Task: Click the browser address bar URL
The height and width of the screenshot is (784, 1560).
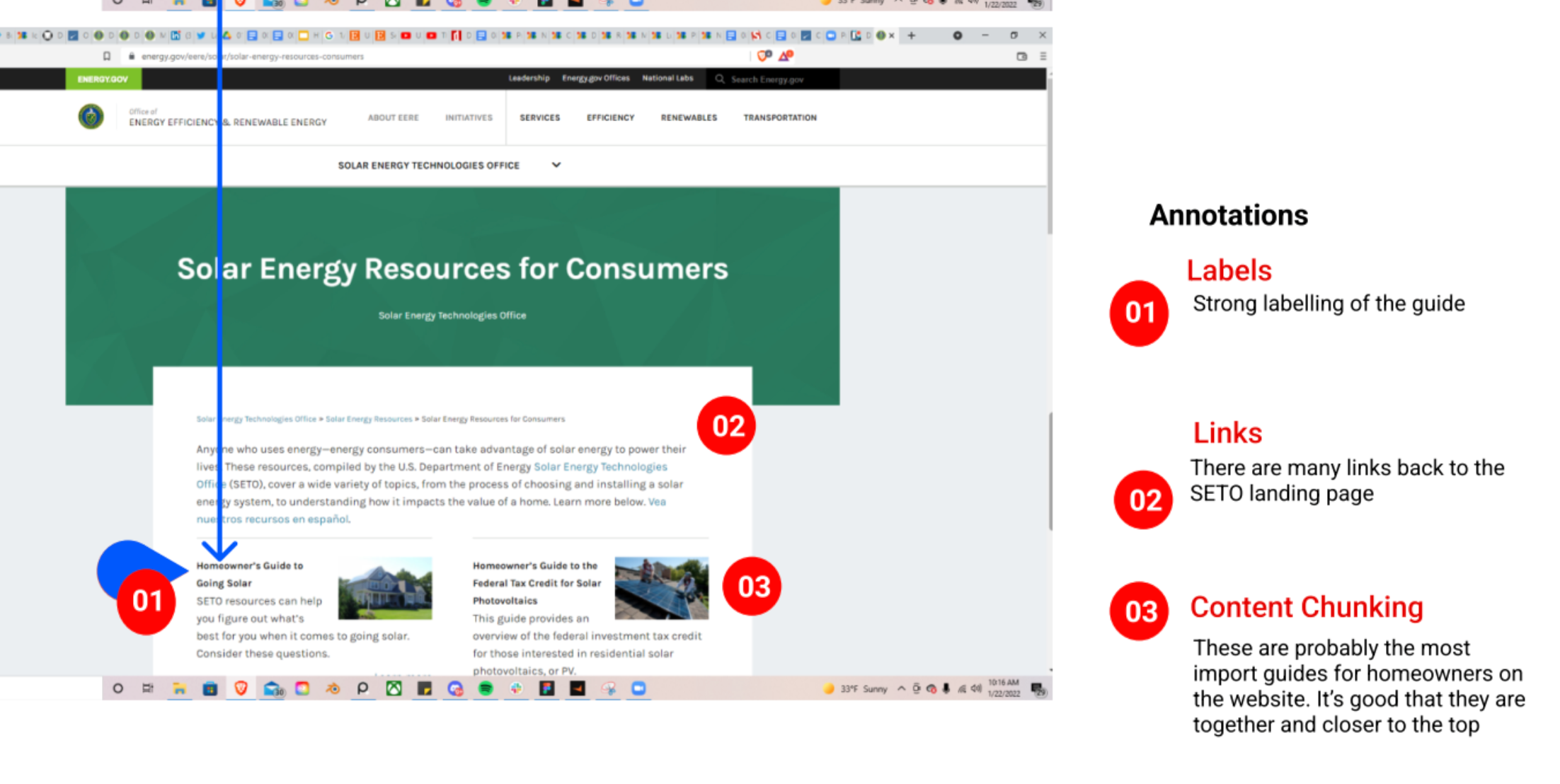Action: [253, 57]
